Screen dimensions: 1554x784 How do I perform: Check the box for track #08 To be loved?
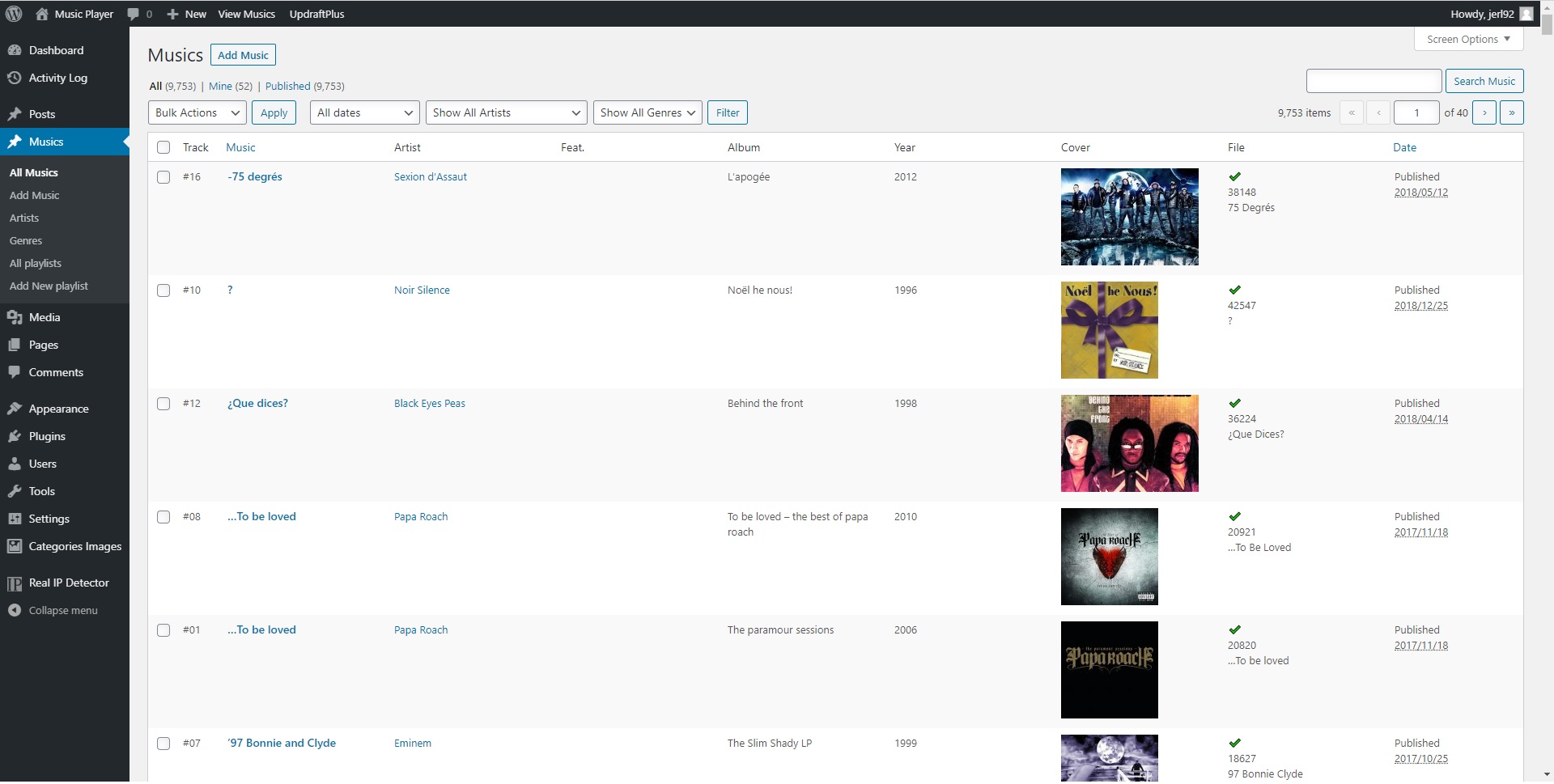coord(163,517)
